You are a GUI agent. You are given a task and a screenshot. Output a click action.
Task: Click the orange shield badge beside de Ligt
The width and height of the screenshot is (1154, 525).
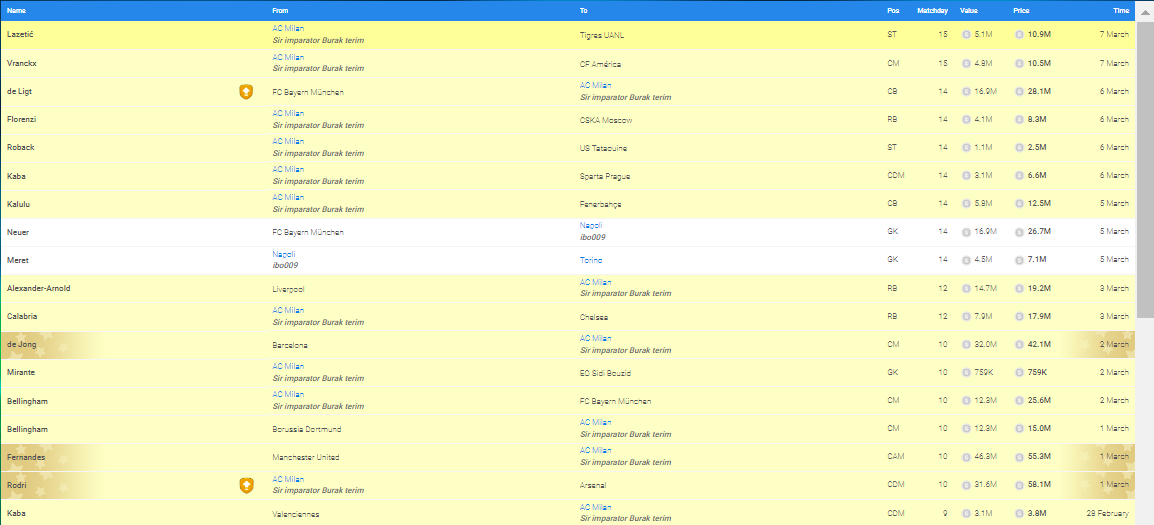coord(247,92)
